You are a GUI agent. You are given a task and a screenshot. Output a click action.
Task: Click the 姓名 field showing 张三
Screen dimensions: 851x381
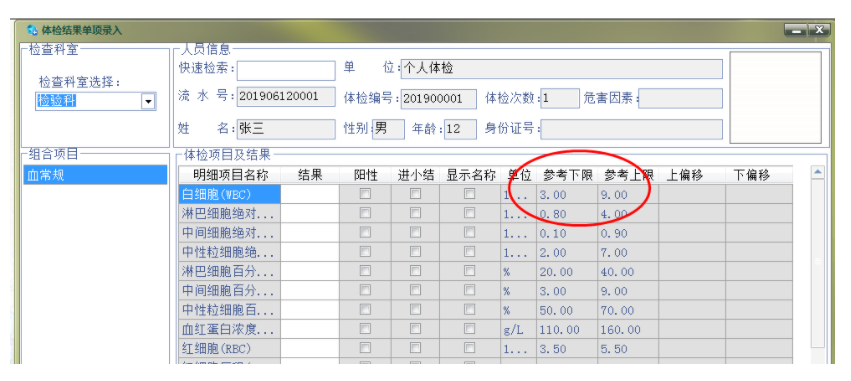click(286, 129)
